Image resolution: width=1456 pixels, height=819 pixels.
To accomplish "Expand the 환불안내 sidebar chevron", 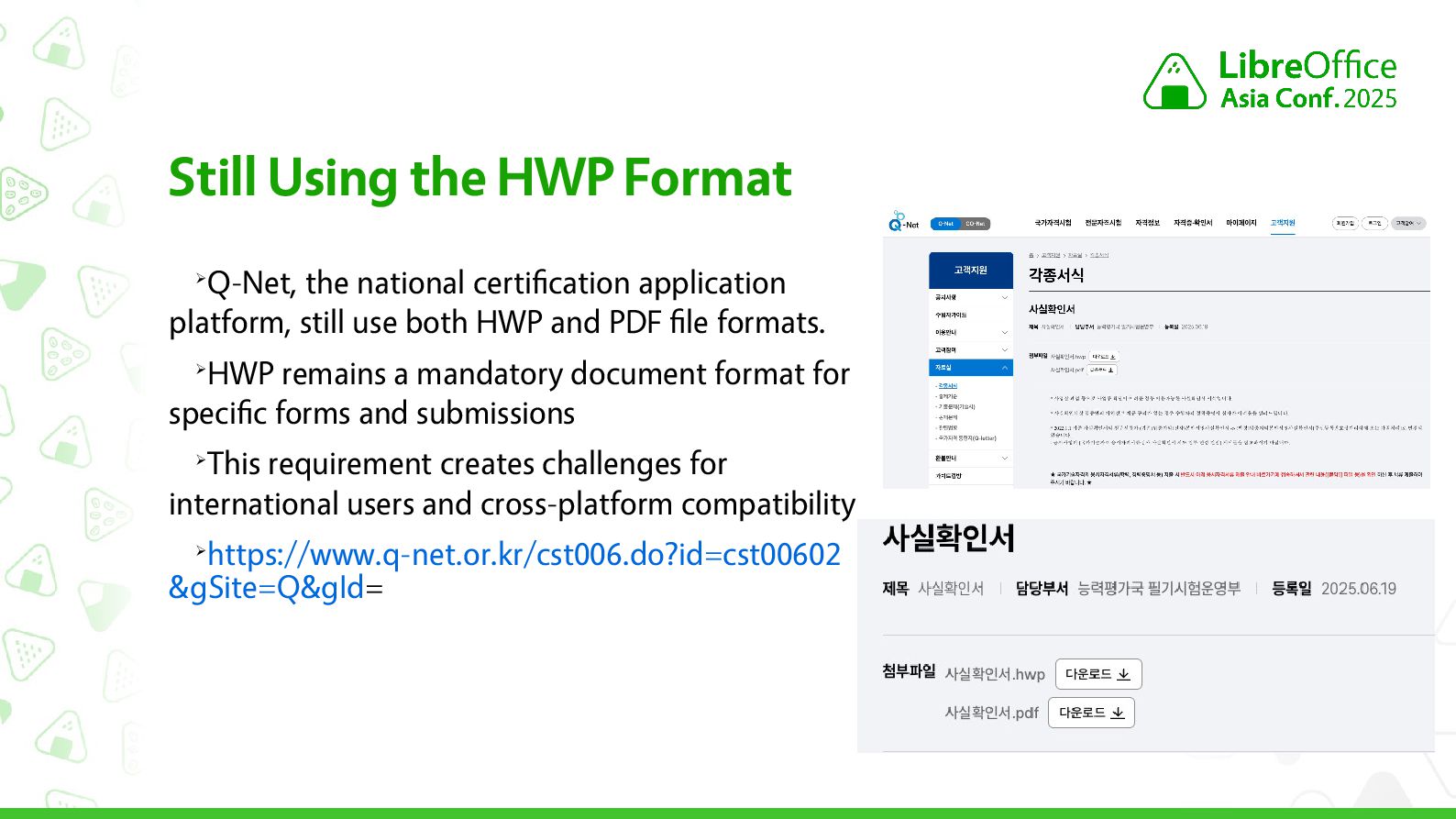I will (x=1004, y=458).
